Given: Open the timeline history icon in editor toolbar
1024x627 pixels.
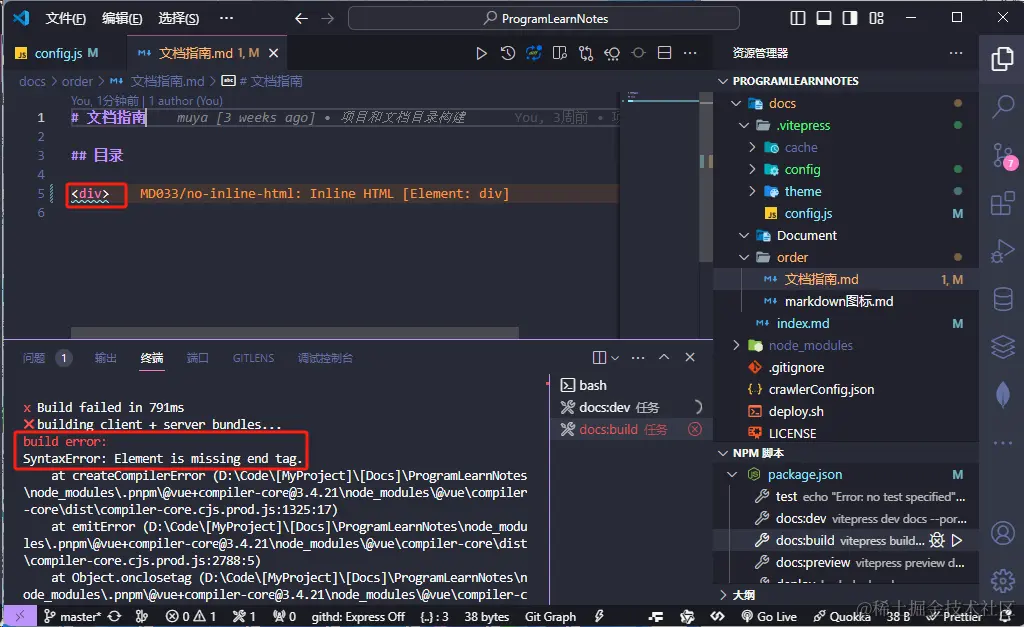Looking at the screenshot, I should 507,54.
